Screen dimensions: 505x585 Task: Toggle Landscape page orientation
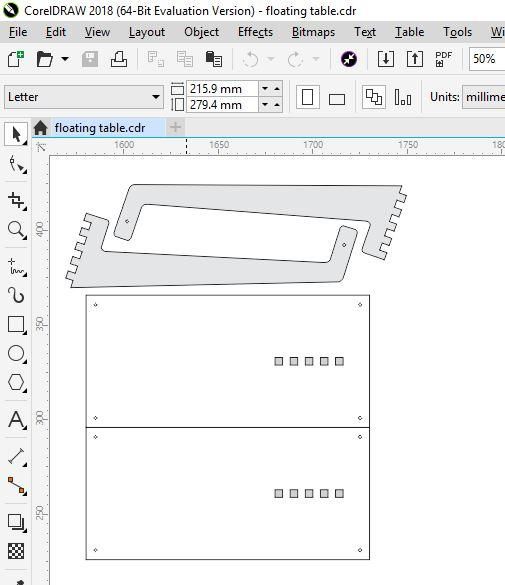coord(337,98)
